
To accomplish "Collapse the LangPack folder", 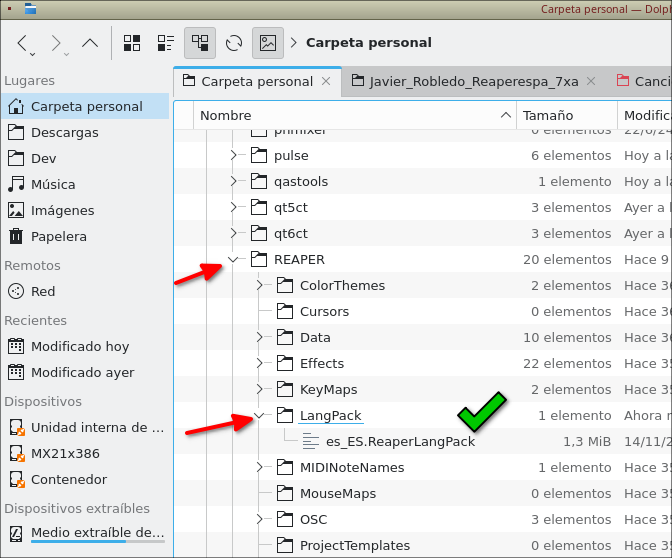I will 259,415.
